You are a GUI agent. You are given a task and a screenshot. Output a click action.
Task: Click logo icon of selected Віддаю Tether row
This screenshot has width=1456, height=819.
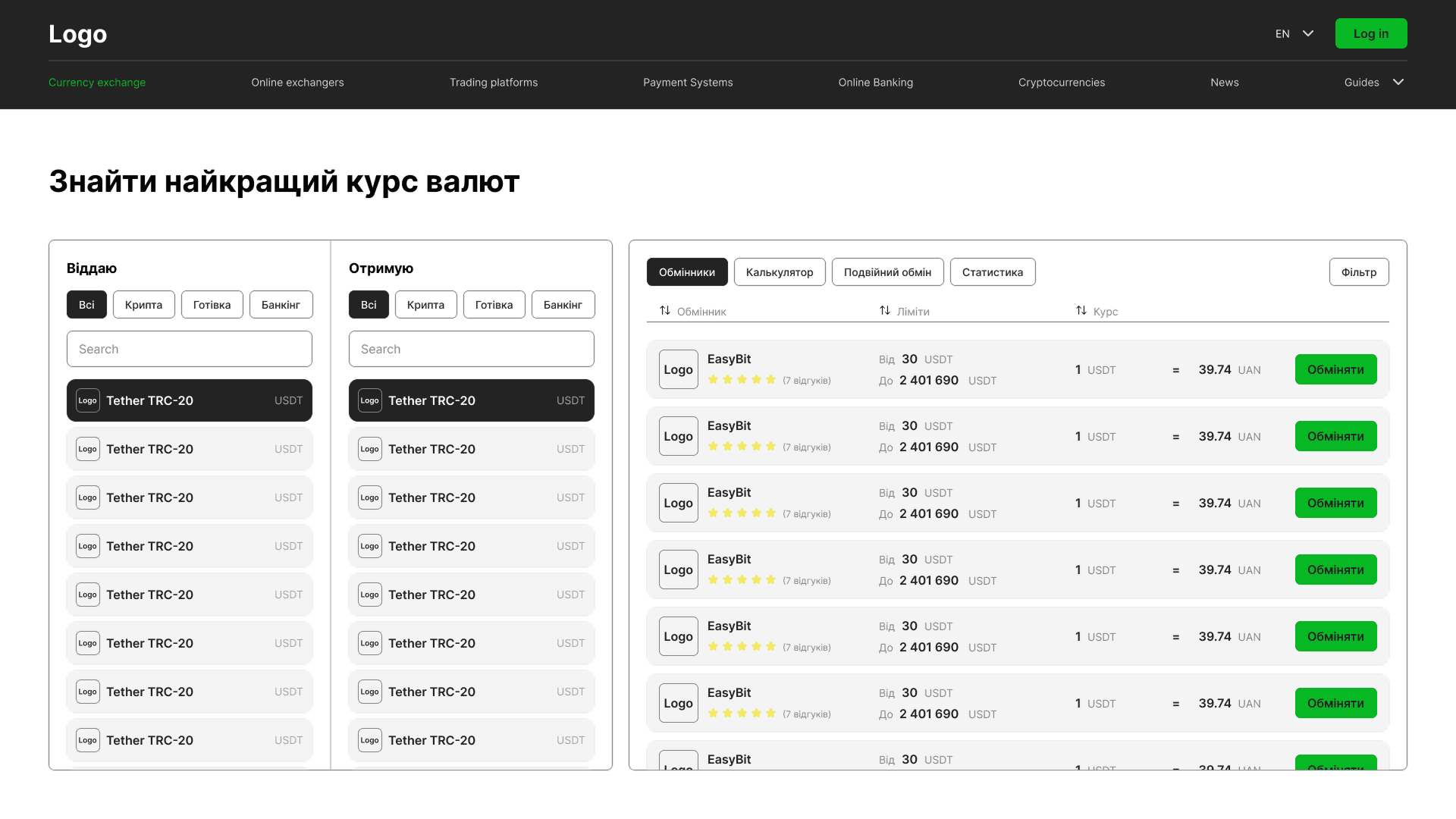coord(88,400)
